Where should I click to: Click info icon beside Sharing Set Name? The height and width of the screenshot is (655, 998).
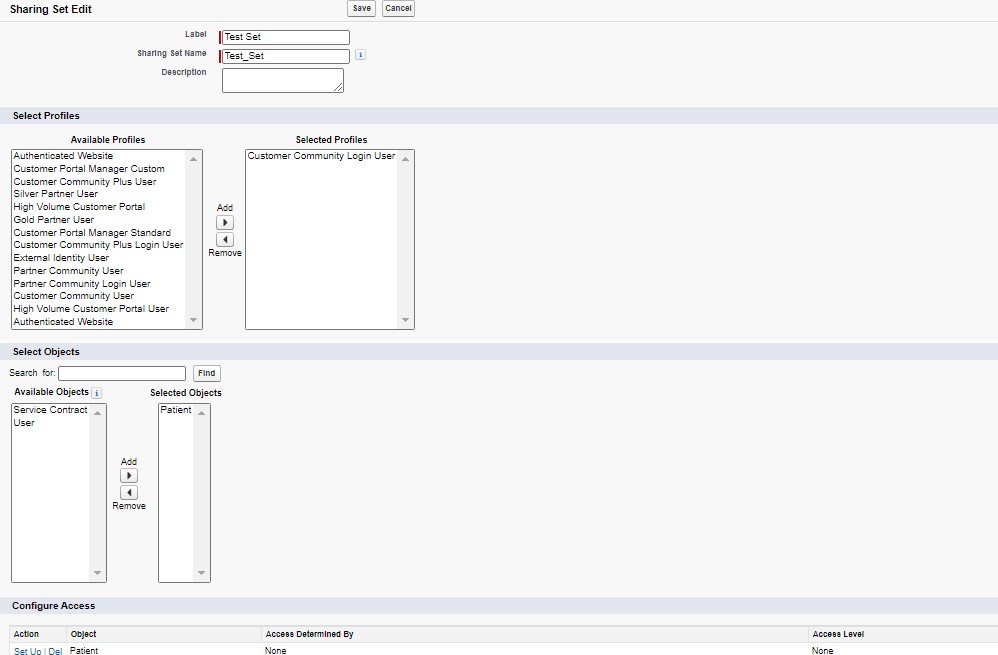(360, 55)
